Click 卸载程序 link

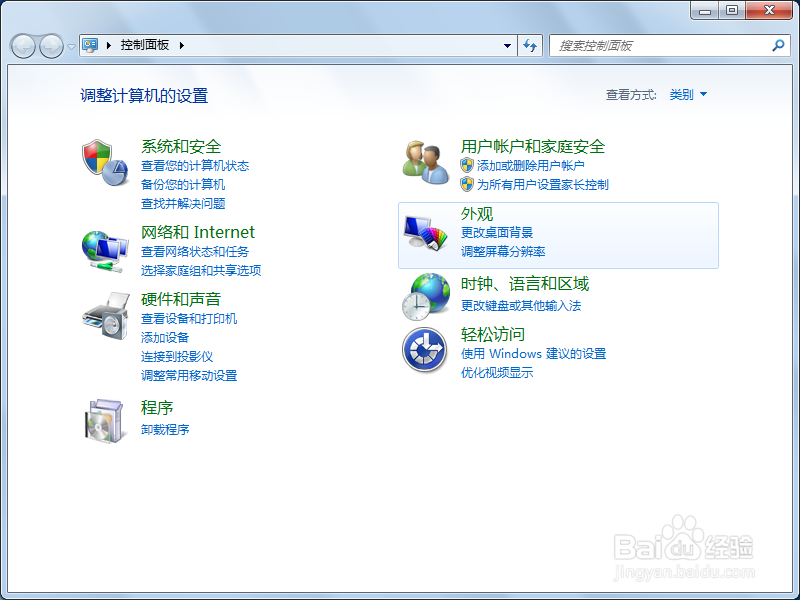coord(165,430)
